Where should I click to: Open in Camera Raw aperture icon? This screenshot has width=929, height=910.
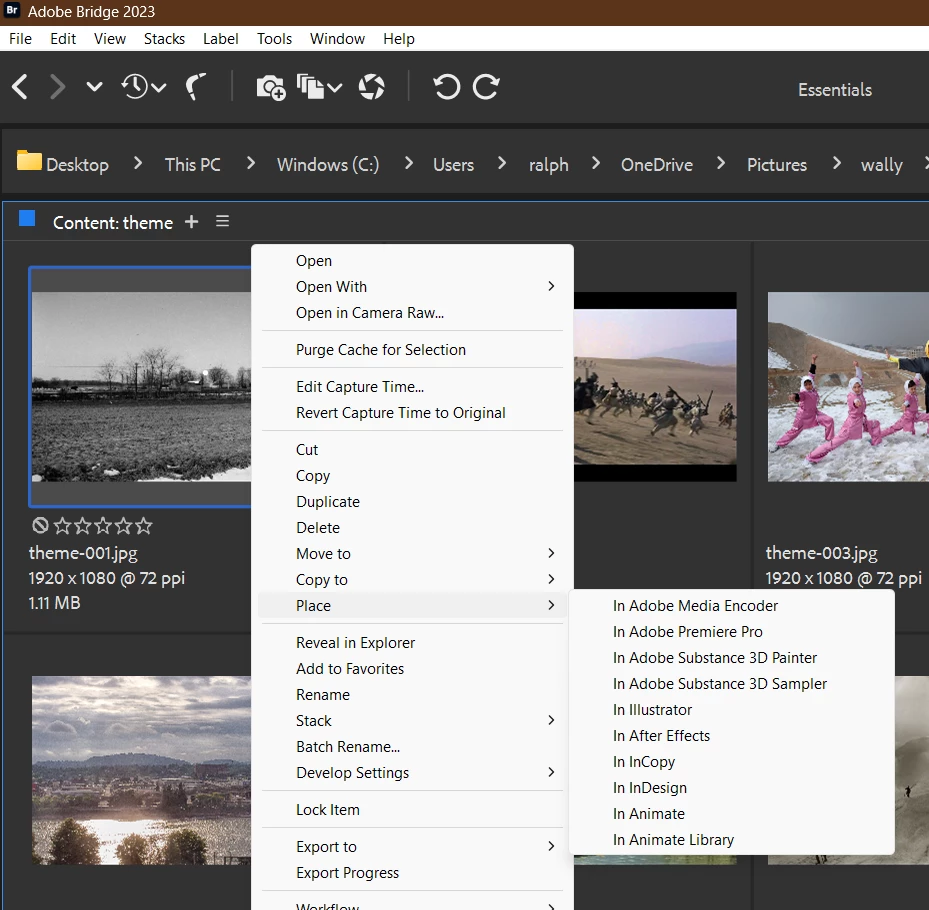(371, 87)
